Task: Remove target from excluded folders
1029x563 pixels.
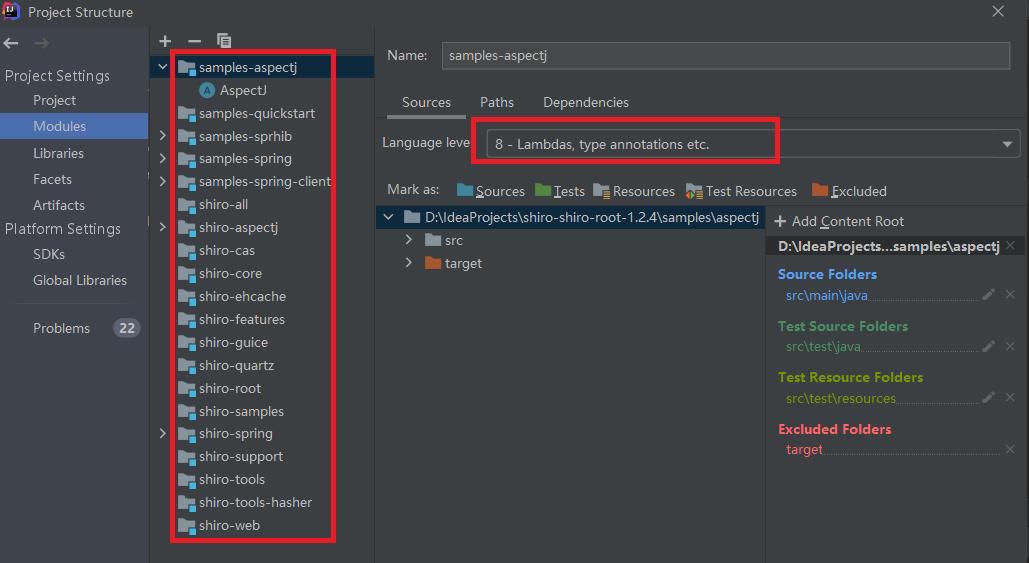Action: point(1010,449)
